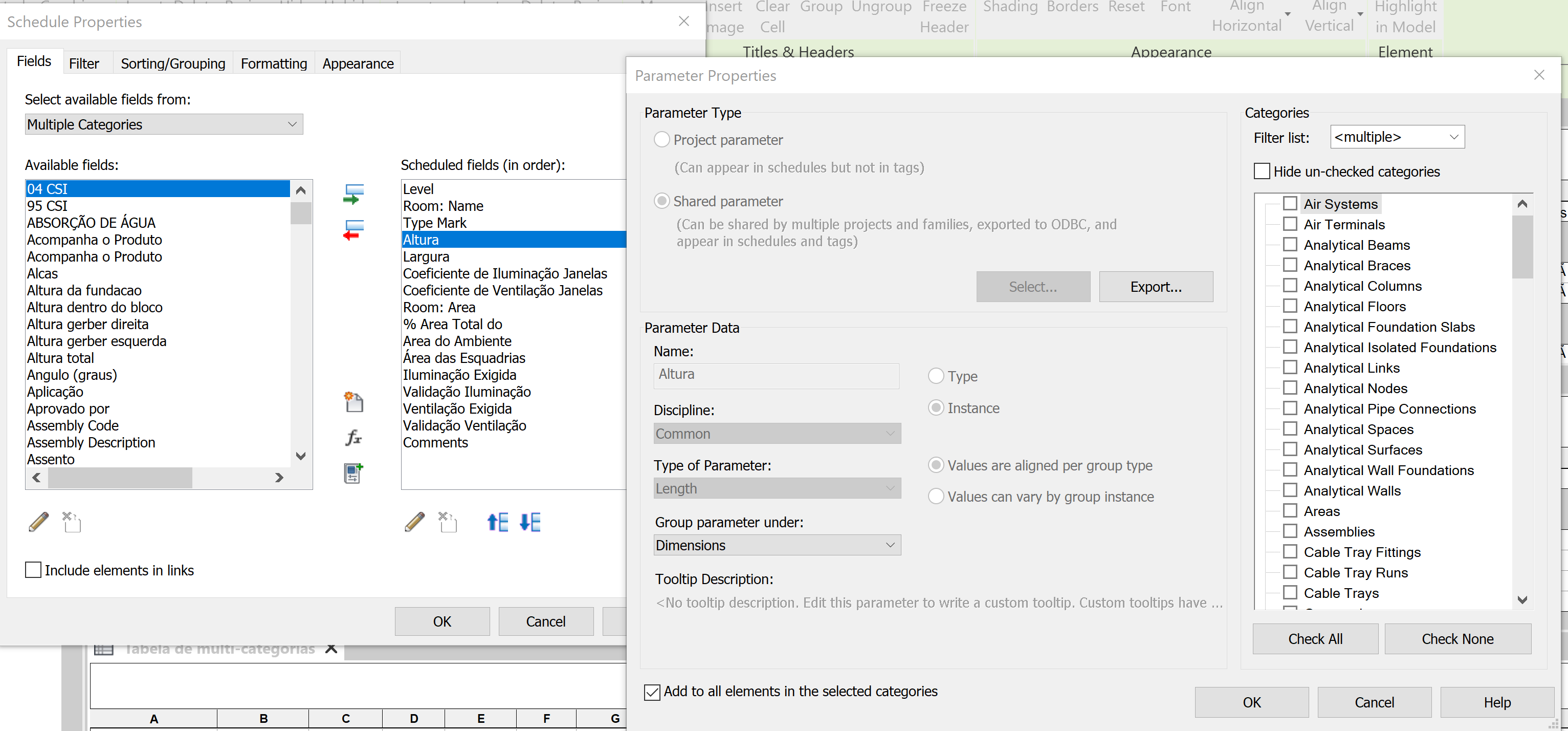Viewport: 1568px width, 731px height.
Task: Open the combine parameters tool
Action: tap(353, 472)
